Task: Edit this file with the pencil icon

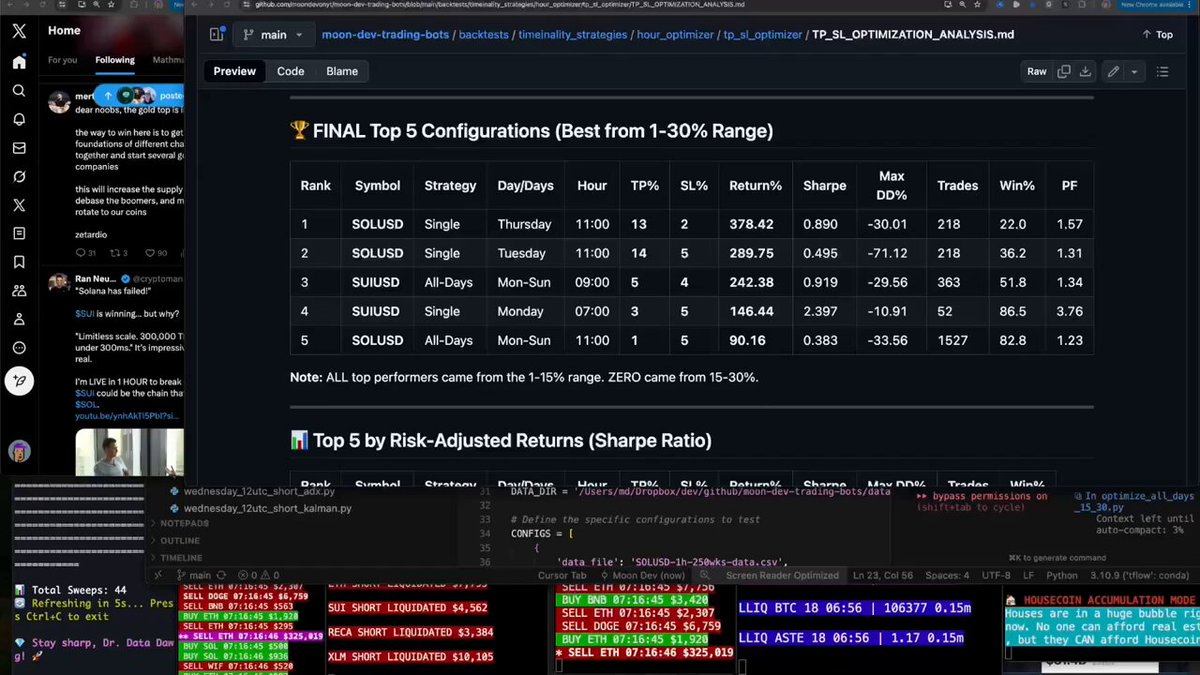Action: click(1113, 71)
